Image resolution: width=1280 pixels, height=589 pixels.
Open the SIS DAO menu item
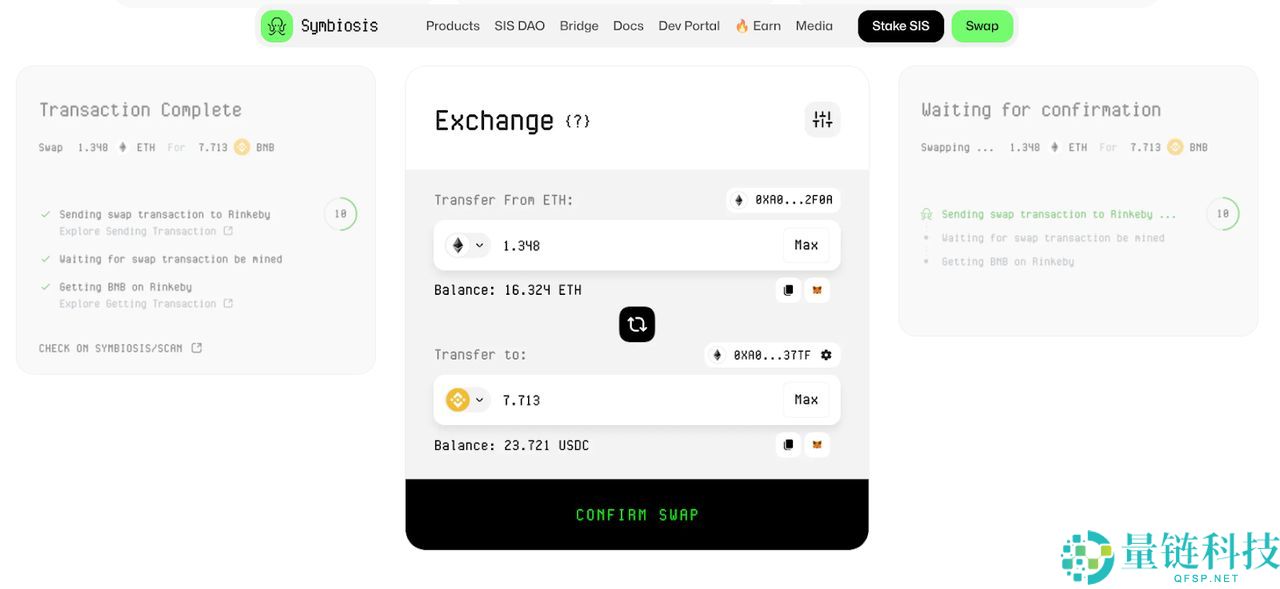point(519,26)
